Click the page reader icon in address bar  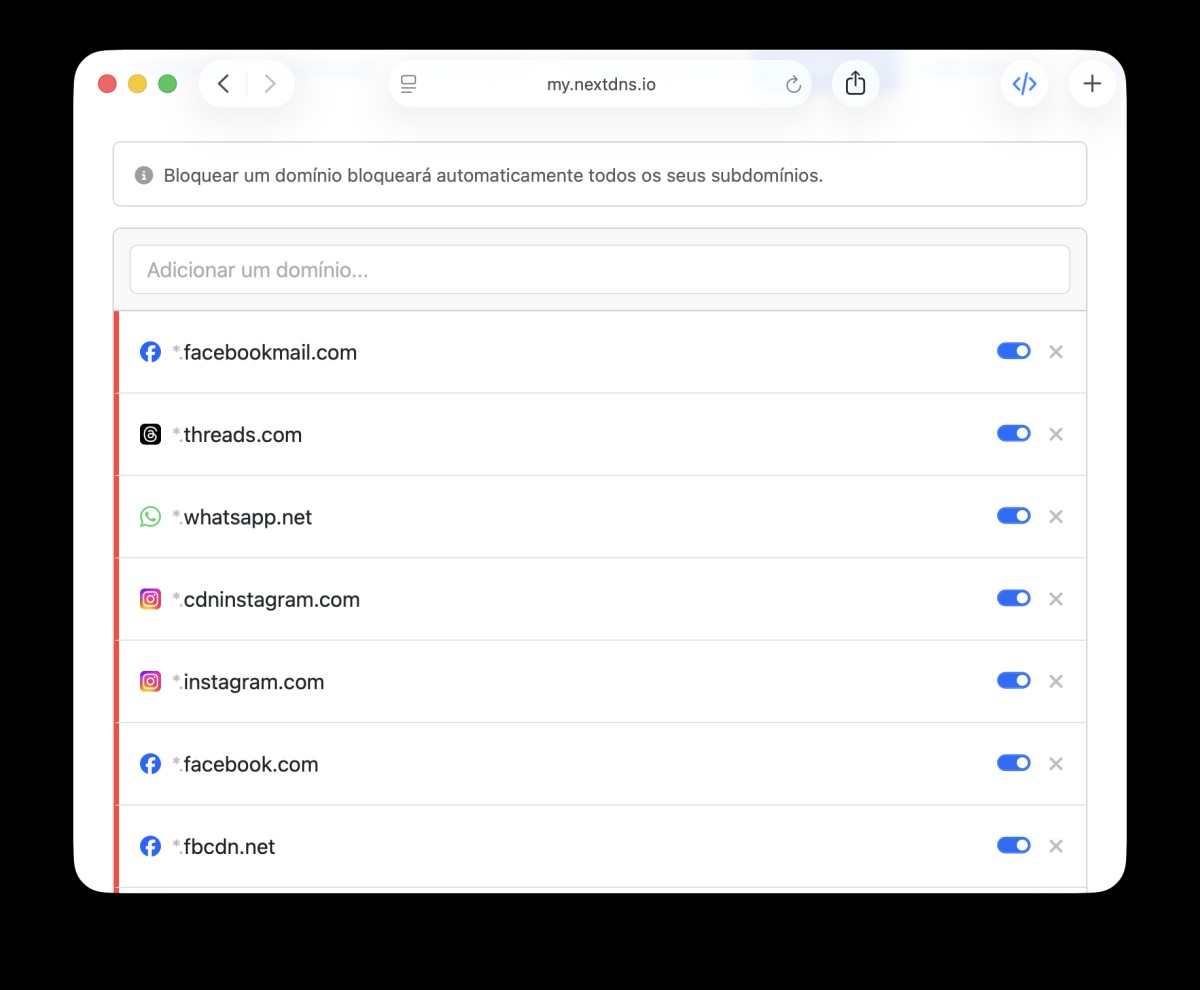pos(408,85)
